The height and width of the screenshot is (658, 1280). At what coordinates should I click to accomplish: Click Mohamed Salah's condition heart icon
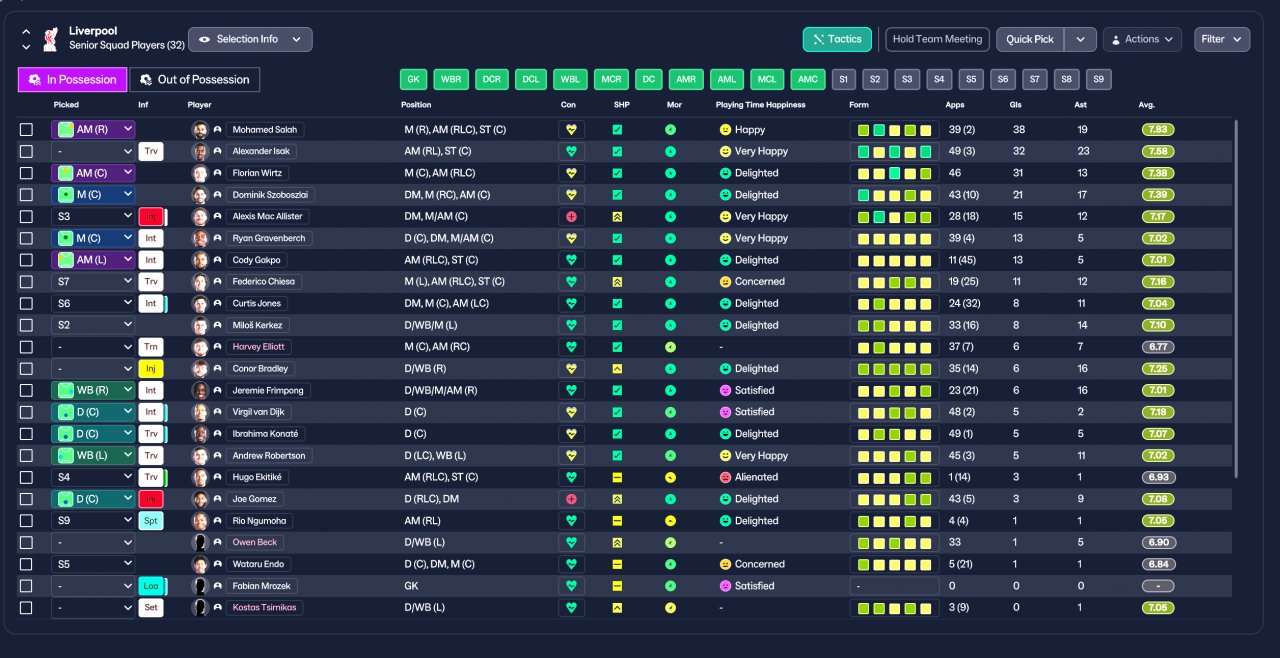[x=571, y=130]
